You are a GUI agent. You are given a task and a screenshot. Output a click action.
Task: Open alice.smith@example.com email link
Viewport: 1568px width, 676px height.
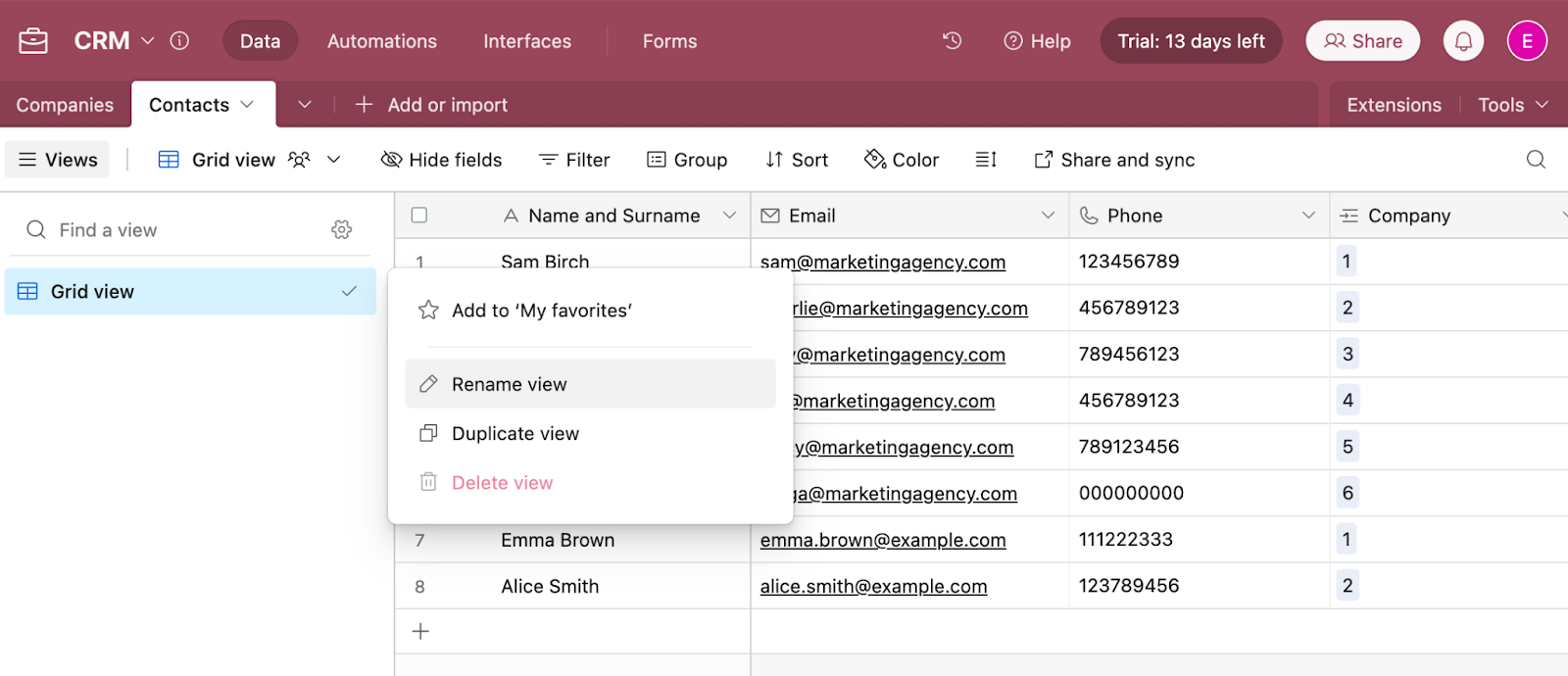click(x=873, y=586)
